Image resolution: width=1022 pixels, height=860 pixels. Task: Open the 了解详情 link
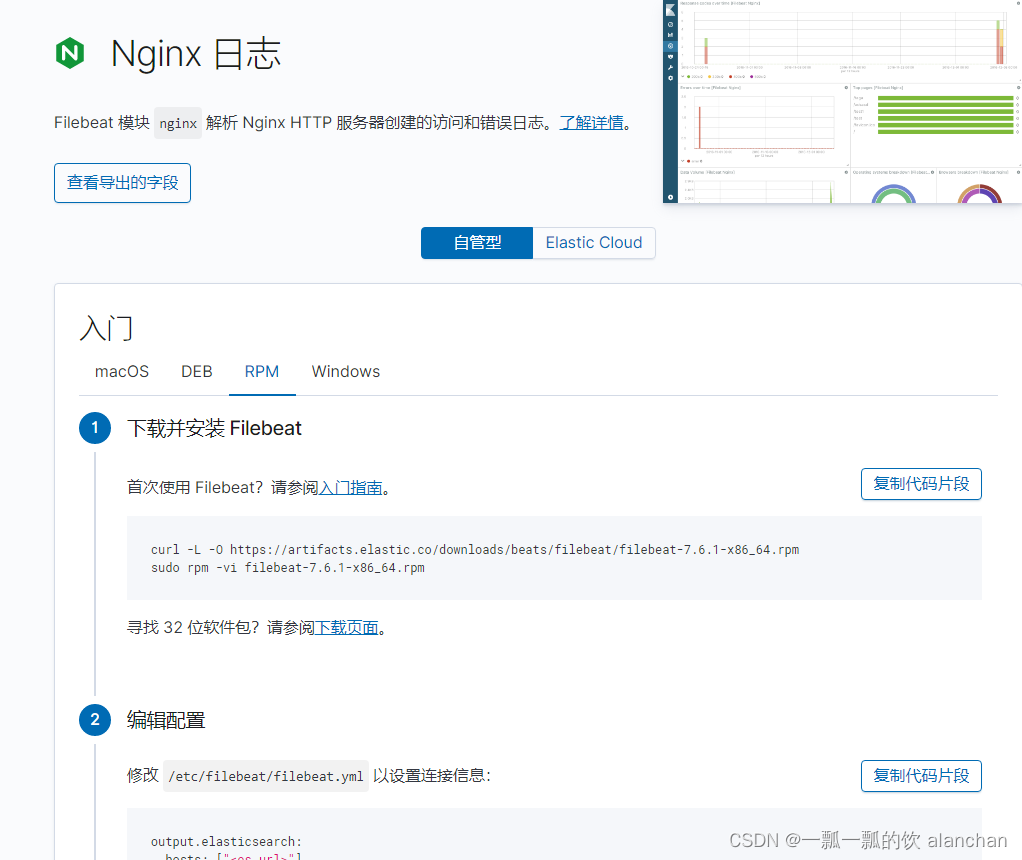591,122
